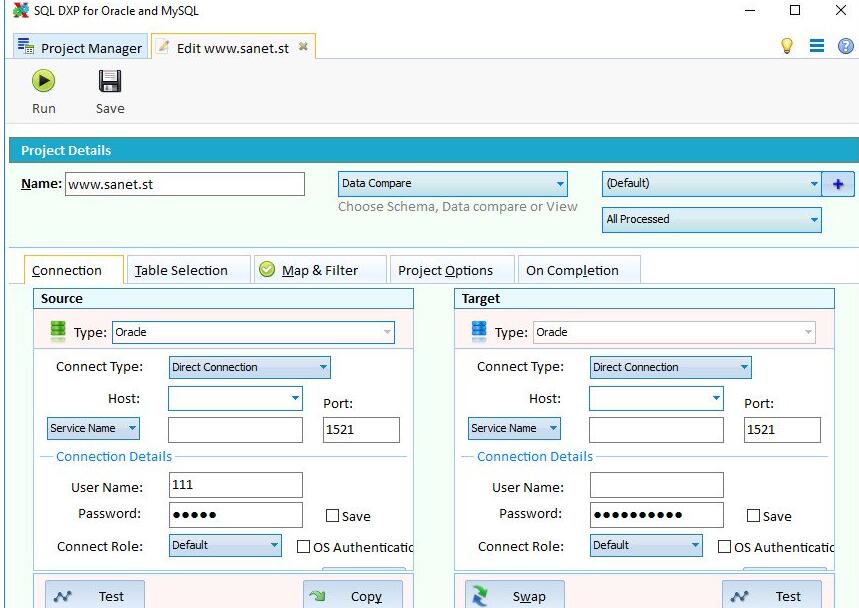Click Target Password field

[656, 515]
